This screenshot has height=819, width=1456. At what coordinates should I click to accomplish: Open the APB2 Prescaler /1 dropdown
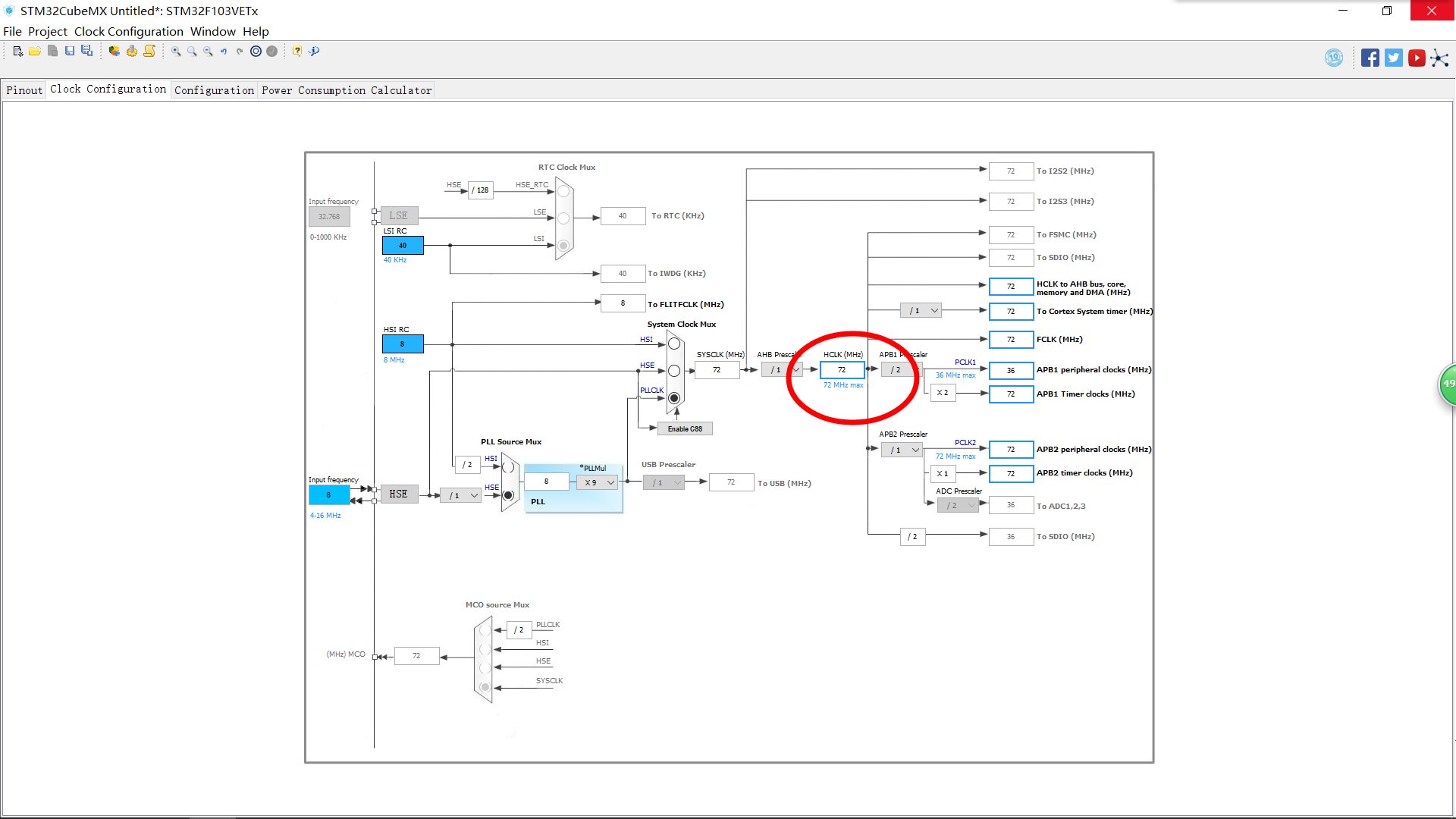[x=902, y=450]
